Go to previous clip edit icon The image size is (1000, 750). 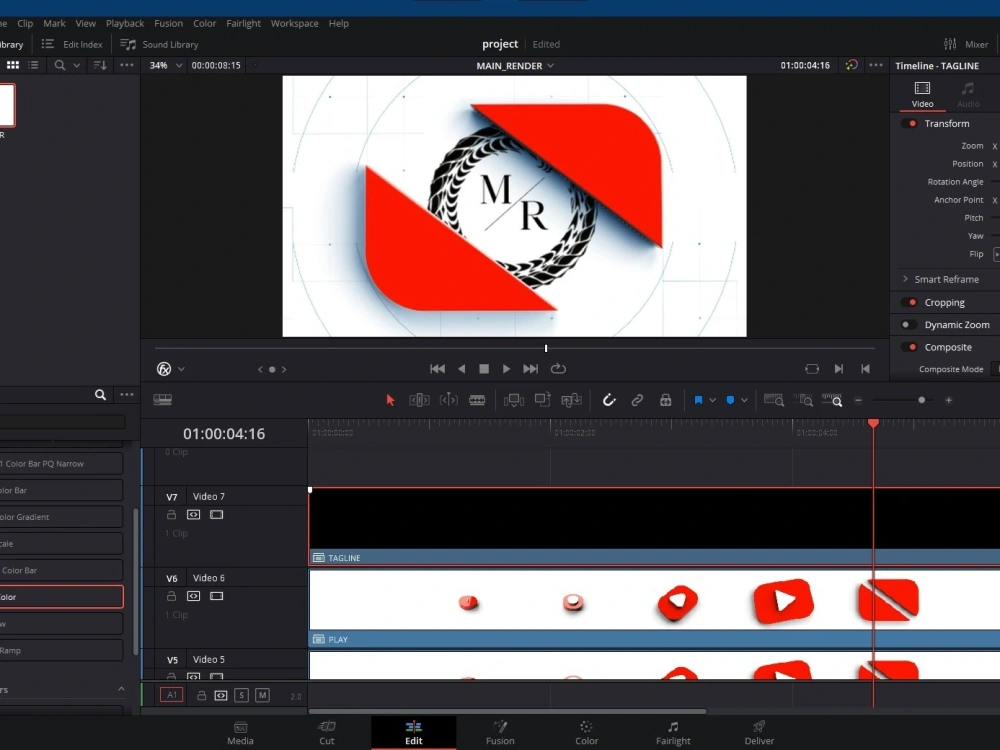(865, 369)
